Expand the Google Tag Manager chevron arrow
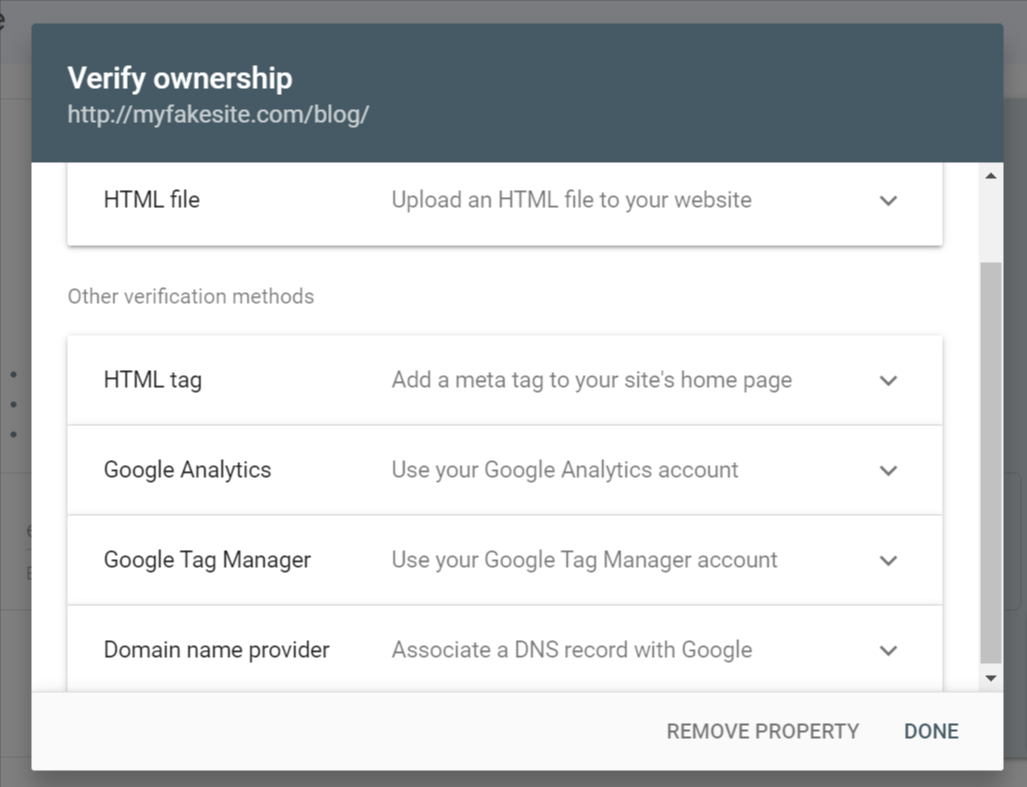The height and width of the screenshot is (787, 1027). (x=888, y=560)
